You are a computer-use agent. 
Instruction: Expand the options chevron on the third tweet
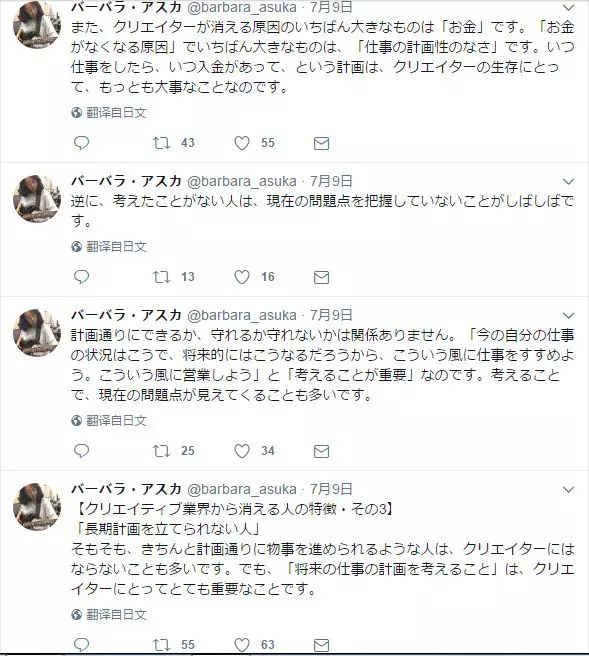coord(568,315)
